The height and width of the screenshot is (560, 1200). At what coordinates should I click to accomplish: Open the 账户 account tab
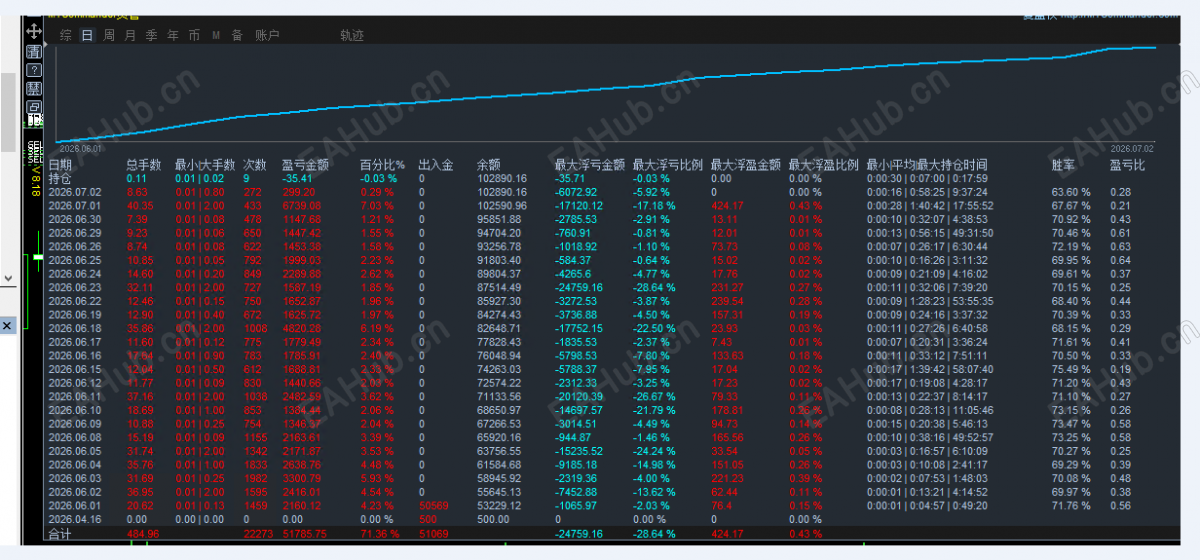coord(267,35)
